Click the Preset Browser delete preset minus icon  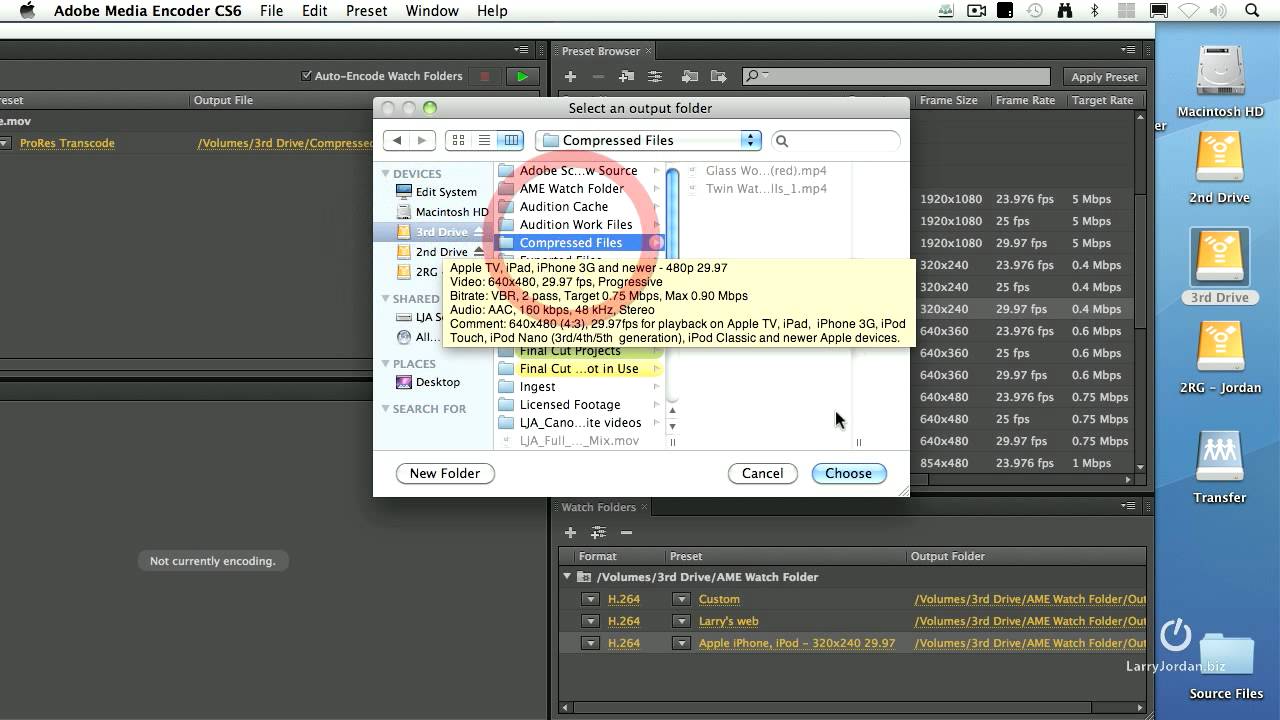(x=598, y=77)
